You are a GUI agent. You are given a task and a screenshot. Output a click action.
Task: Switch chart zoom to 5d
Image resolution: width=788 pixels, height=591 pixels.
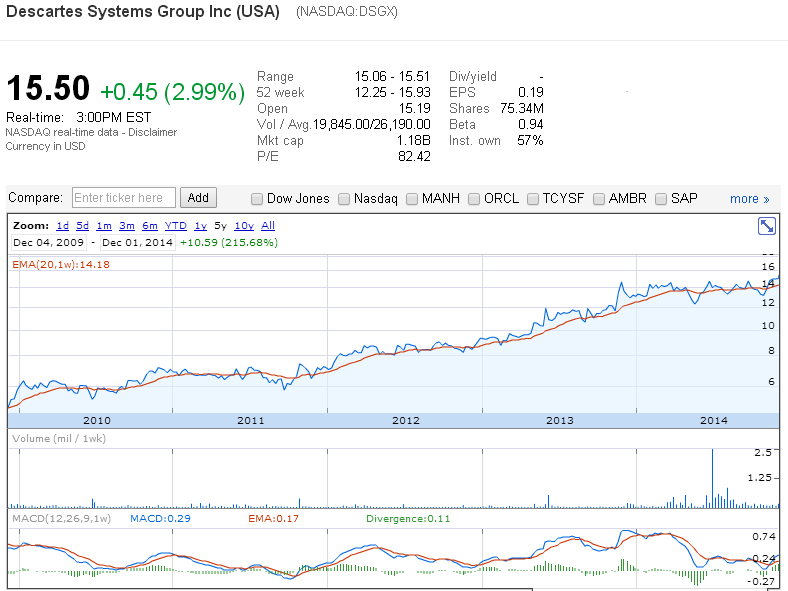82,226
